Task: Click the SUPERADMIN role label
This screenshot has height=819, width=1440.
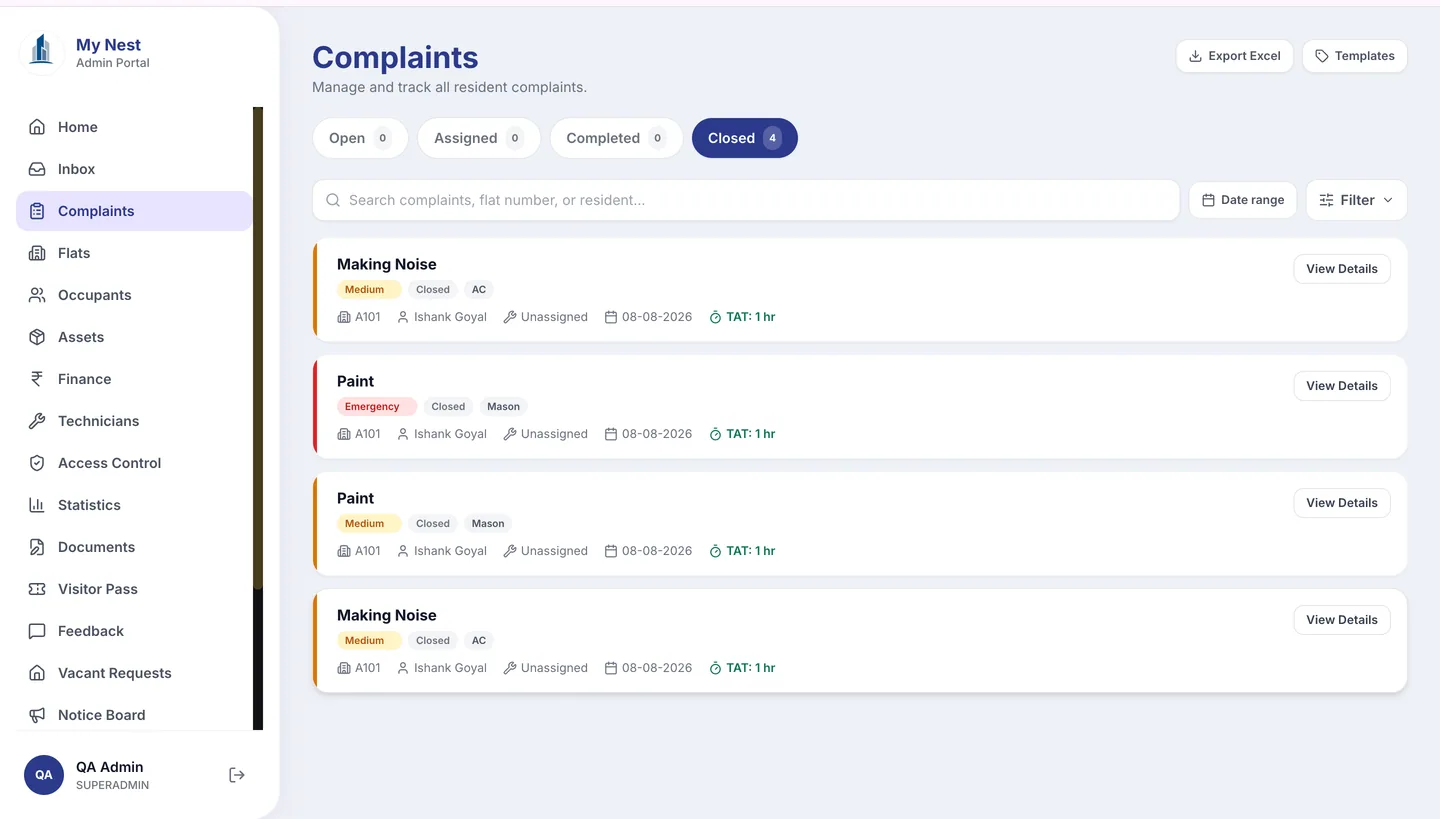Action: click(112, 786)
